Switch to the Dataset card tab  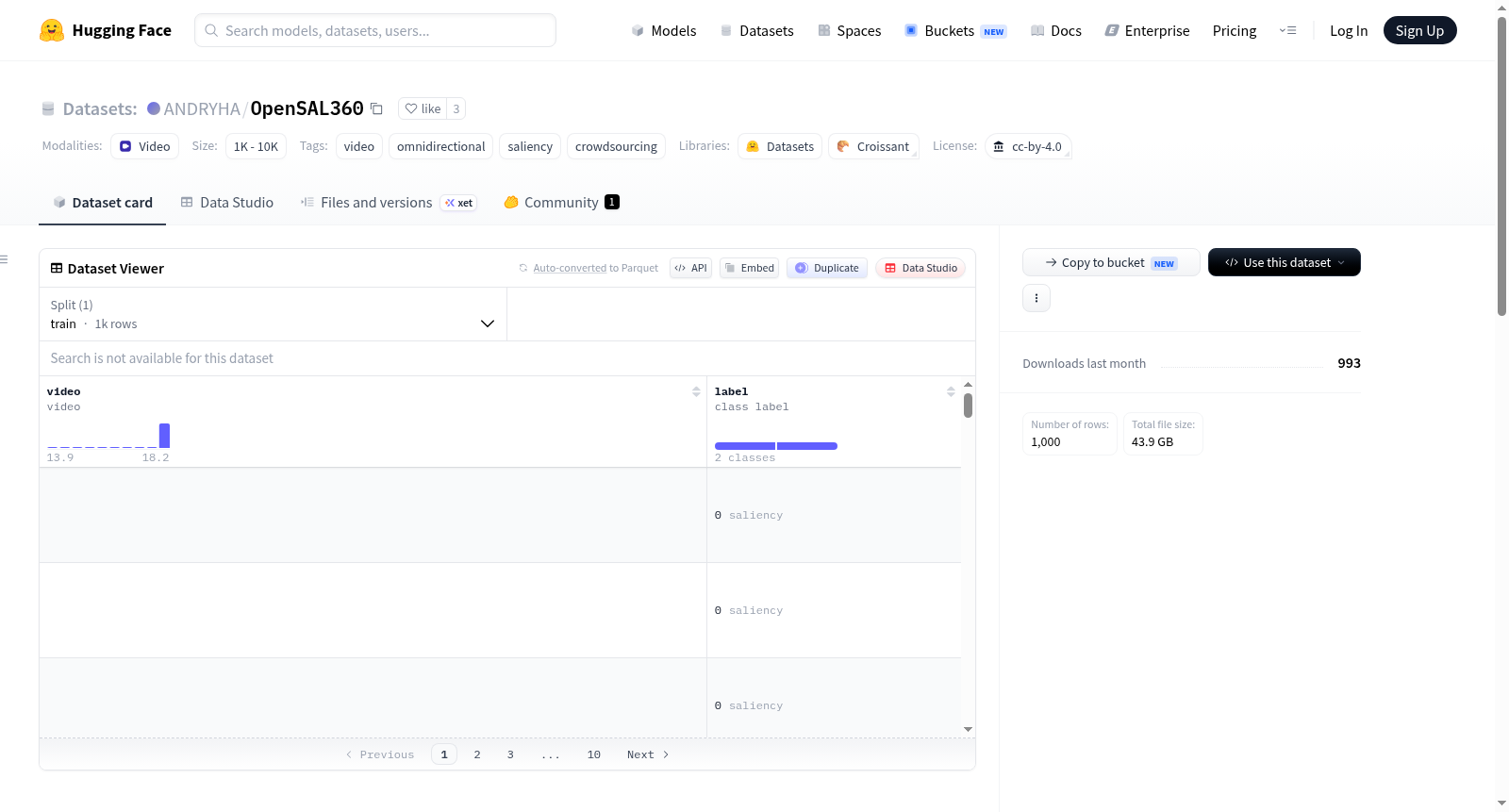point(103,203)
